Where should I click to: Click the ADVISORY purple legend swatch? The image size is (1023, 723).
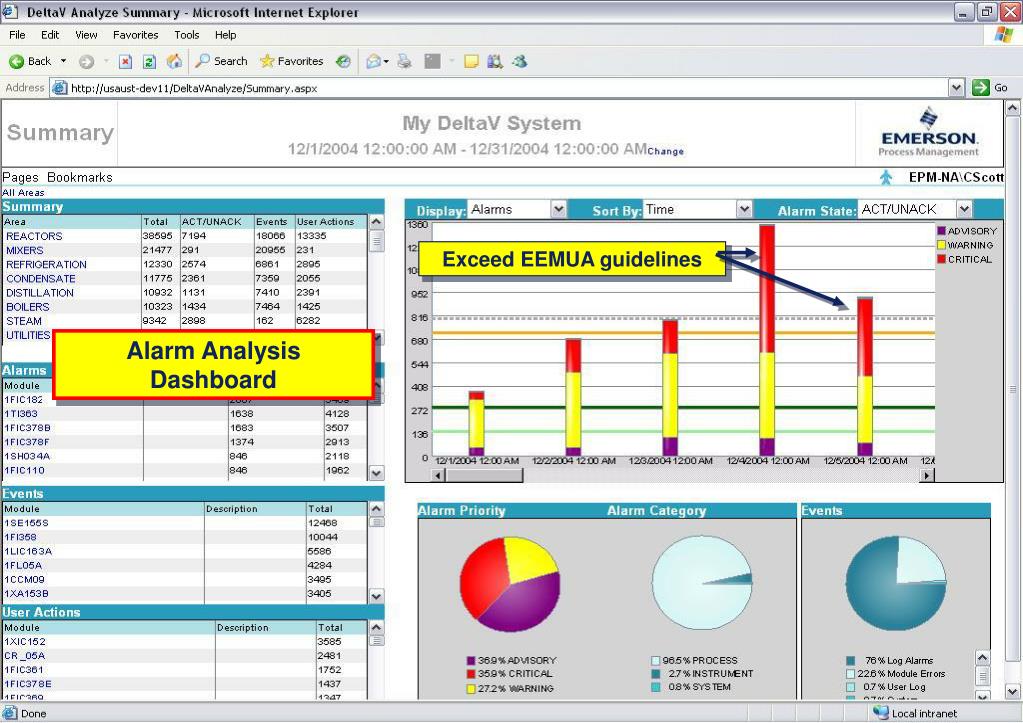pos(941,231)
